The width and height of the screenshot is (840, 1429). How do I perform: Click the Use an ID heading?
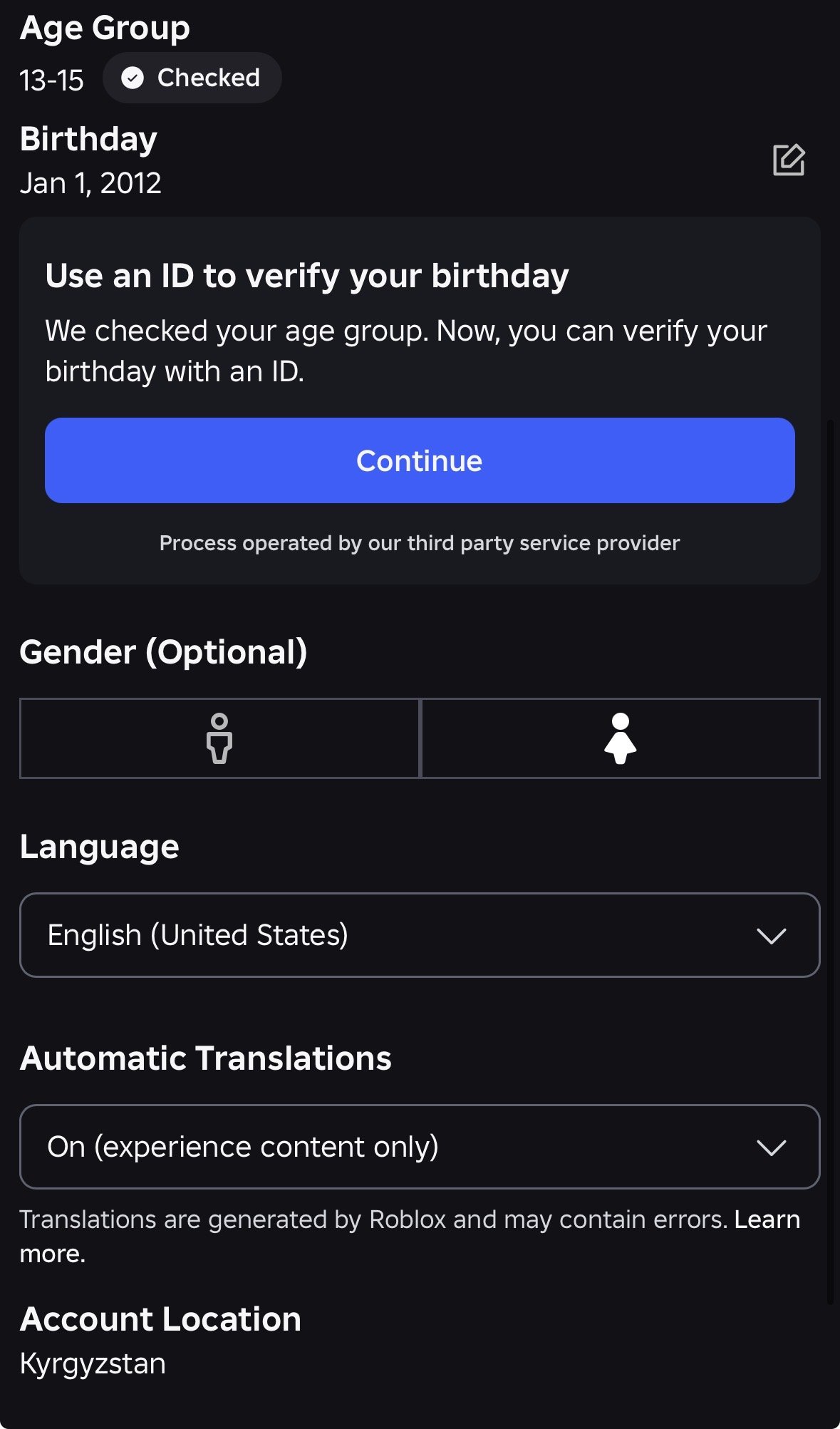tap(307, 276)
